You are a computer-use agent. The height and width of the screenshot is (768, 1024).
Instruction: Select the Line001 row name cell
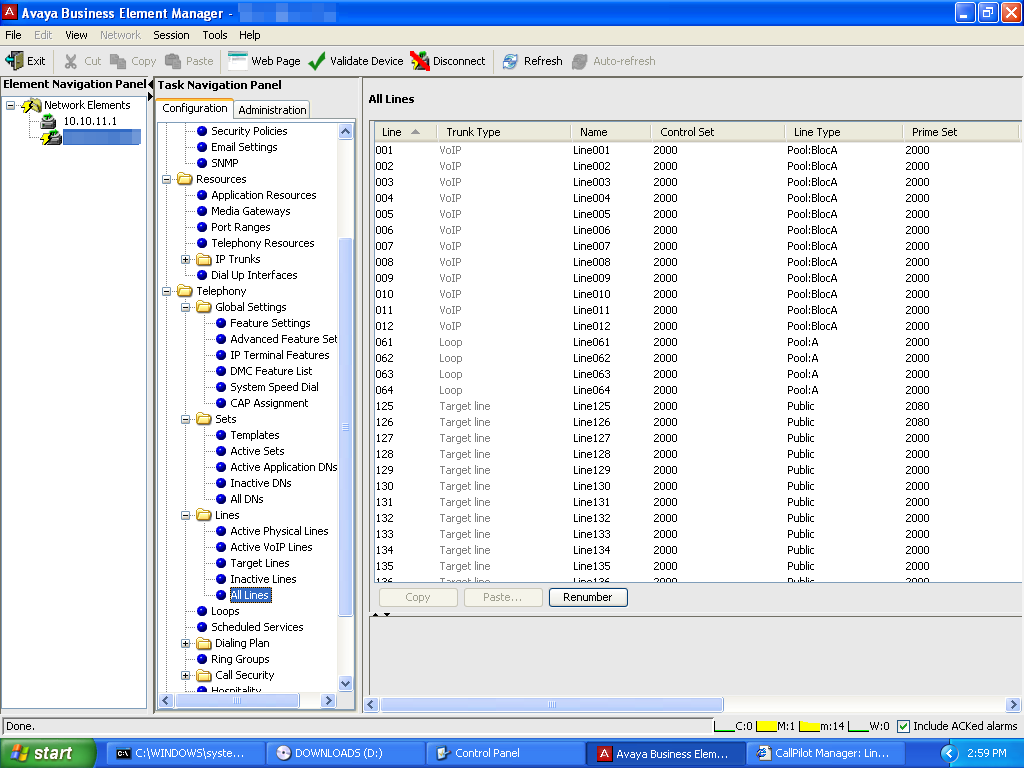592,150
